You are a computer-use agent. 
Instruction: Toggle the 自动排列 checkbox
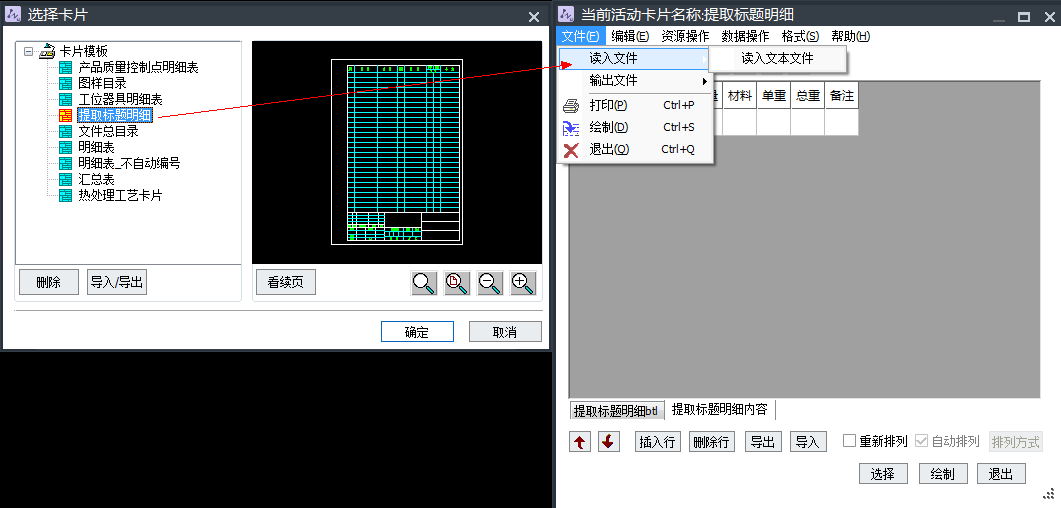pos(922,441)
